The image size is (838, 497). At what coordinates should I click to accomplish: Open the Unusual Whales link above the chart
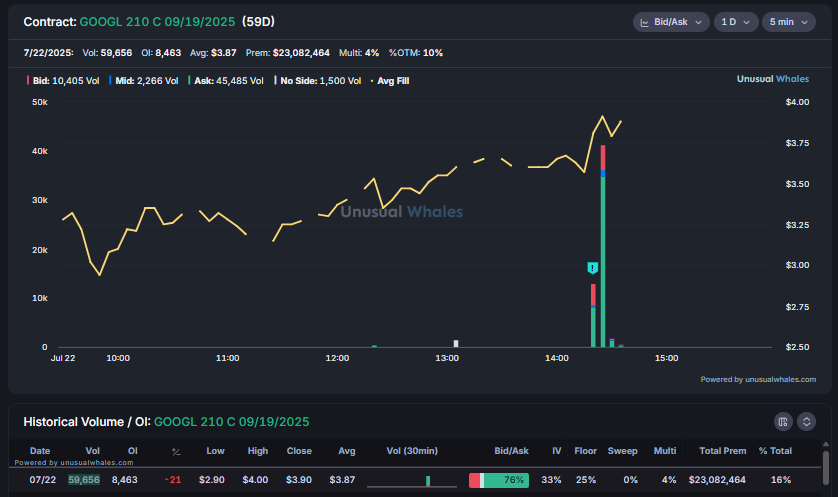tap(773, 79)
